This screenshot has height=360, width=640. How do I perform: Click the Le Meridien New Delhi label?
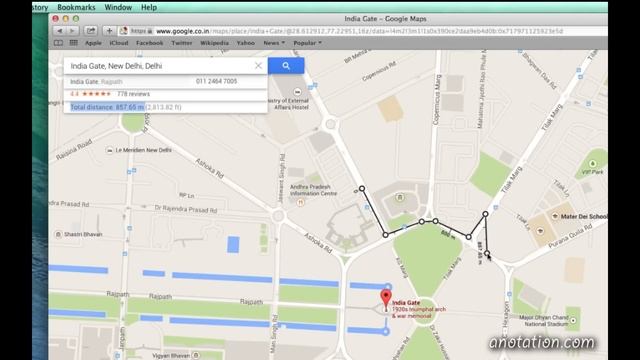click(143, 150)
